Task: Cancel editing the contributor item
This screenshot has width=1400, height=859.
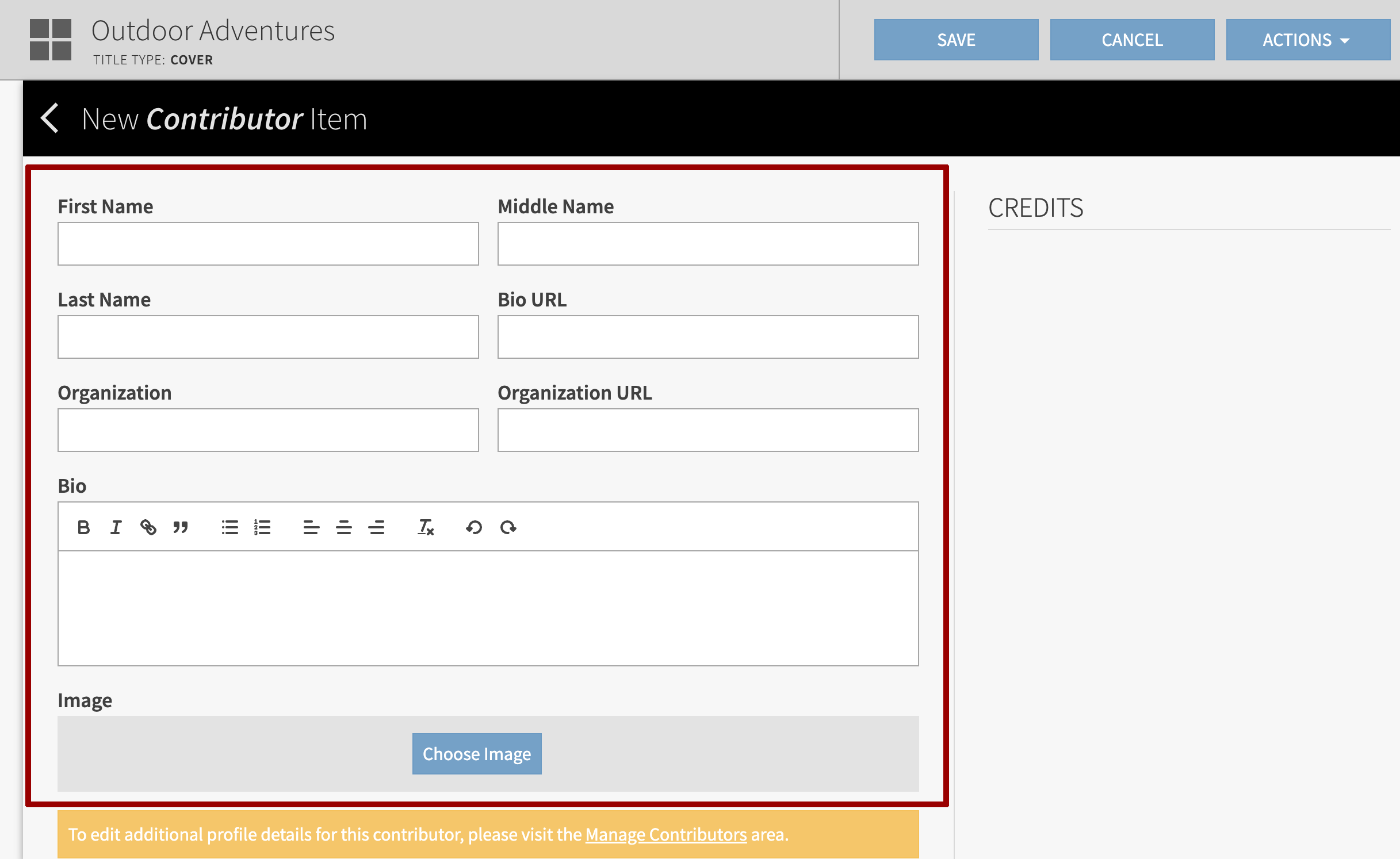Action: point(1131,39)
